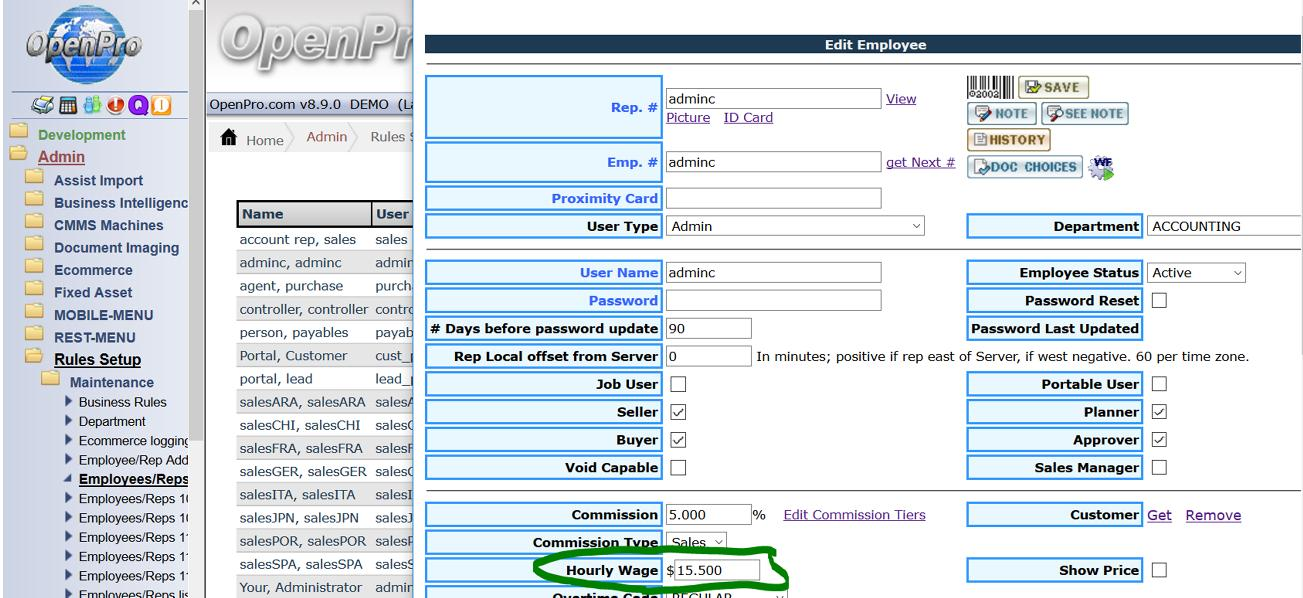Uncheck the Seller checkbox
The image size is (1303, 598).
[x=678, y=412]
